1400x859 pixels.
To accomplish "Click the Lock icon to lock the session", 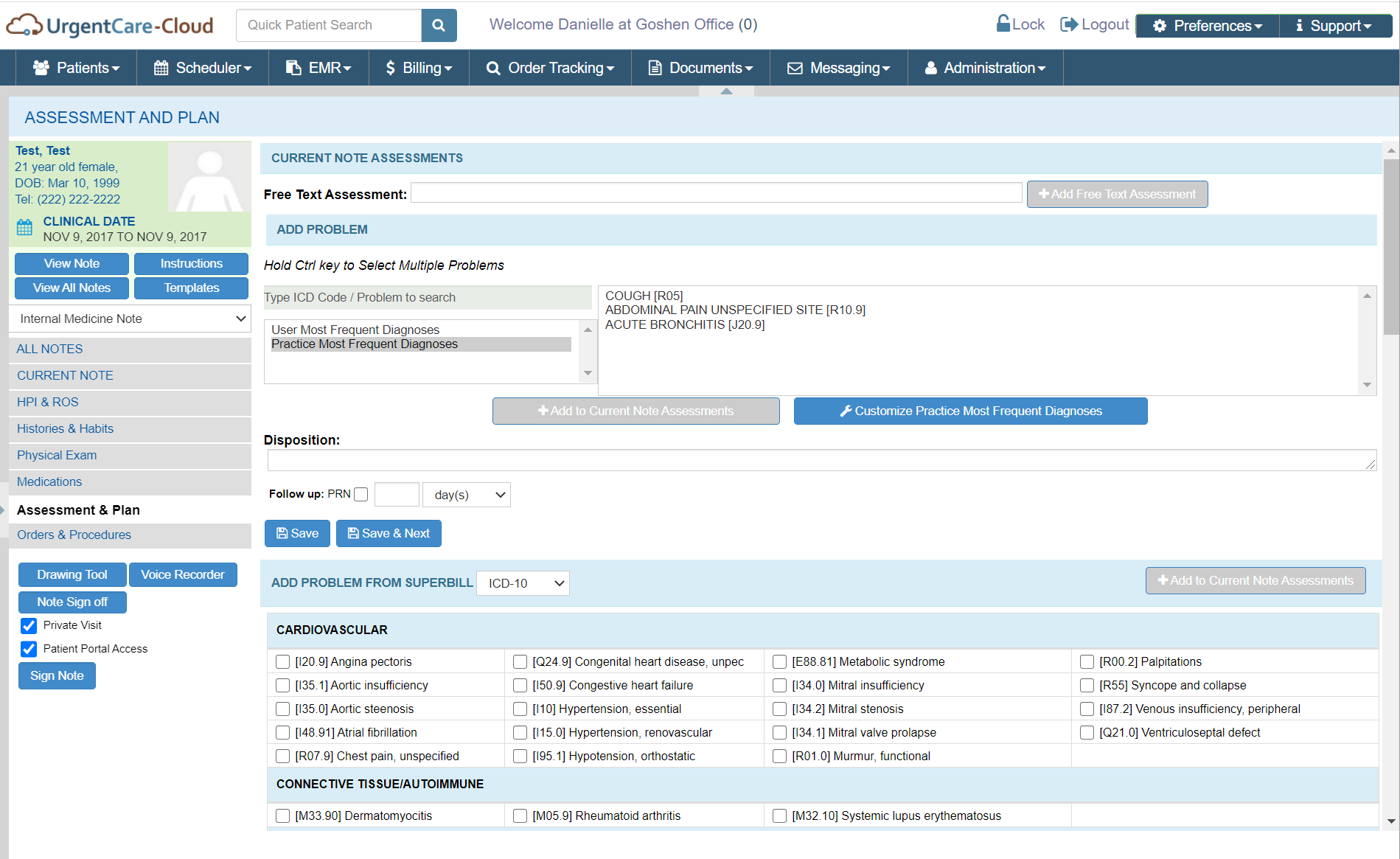I will click(x=1003, y=23).
